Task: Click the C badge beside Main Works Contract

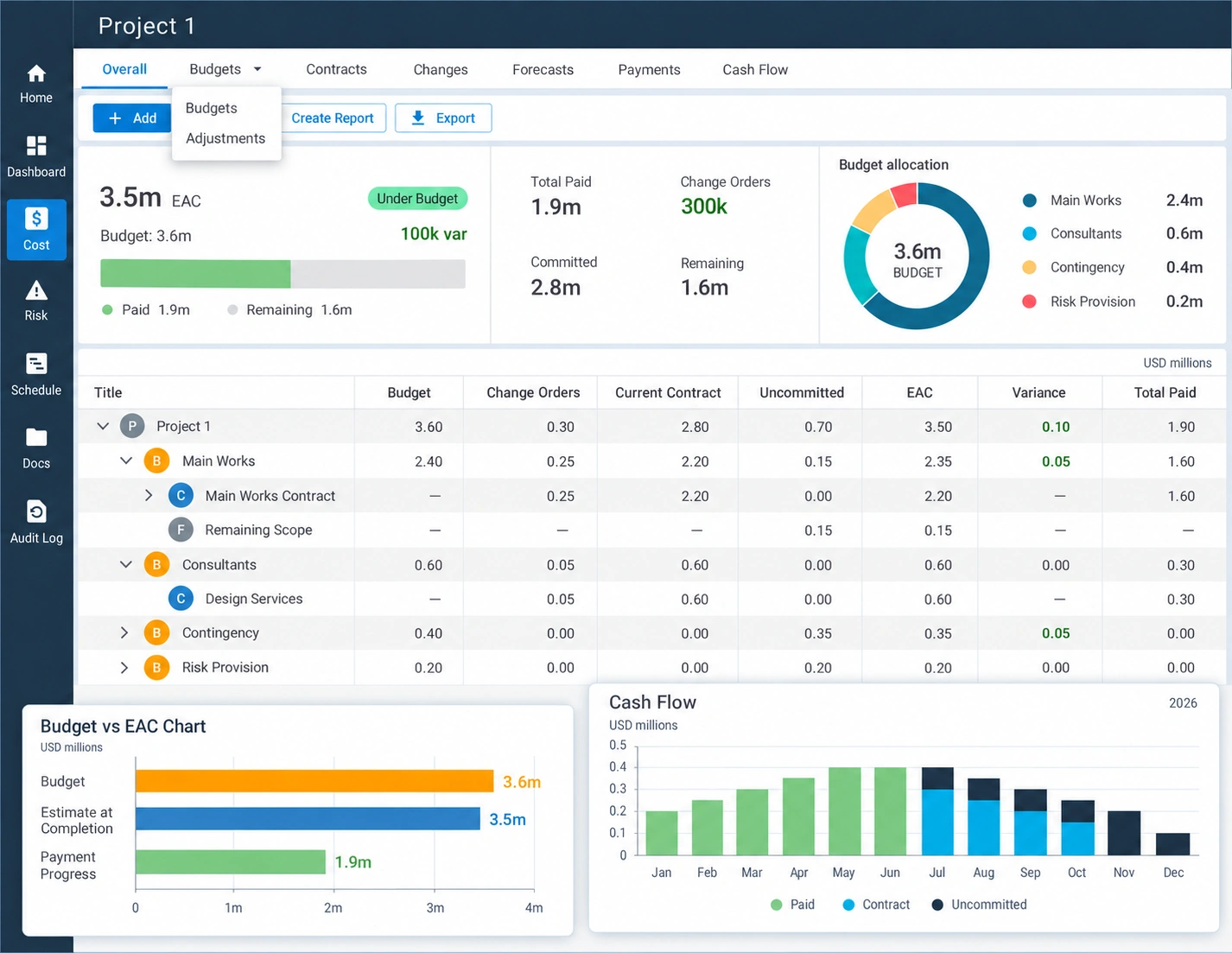Action: click(x=181, y=495)
